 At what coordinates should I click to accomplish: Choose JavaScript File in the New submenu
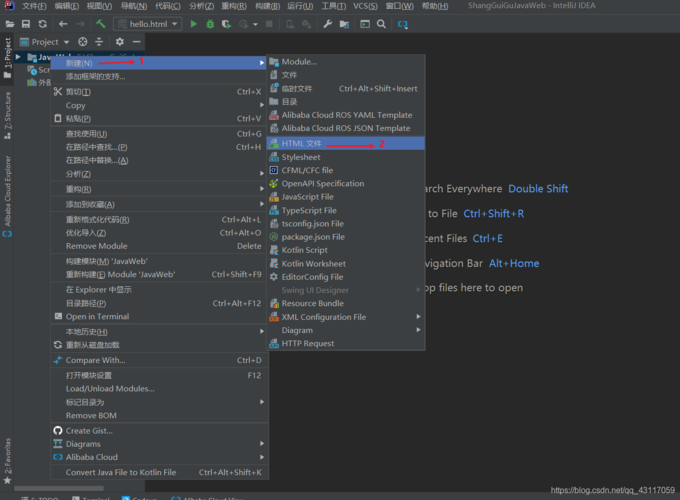tap(346, 197)
